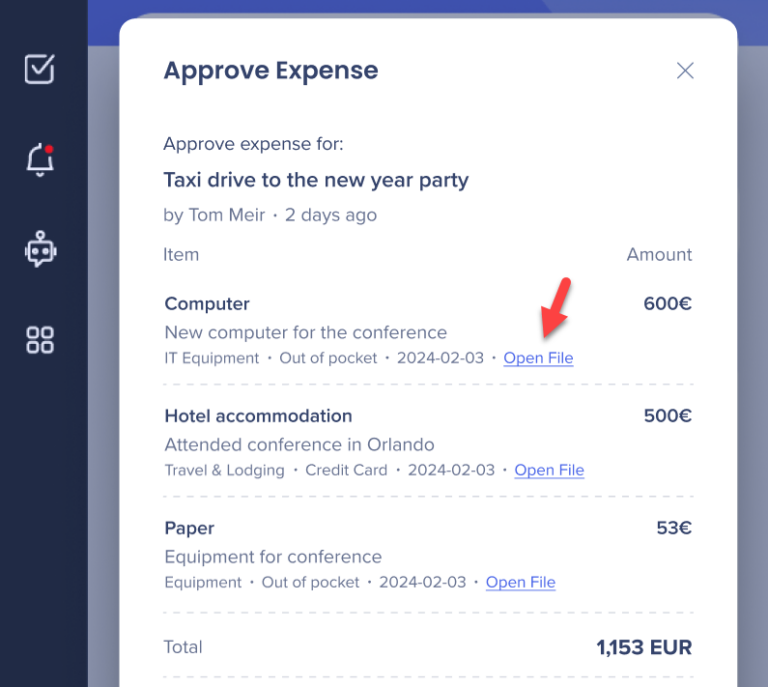The width and height of the screenshot is (768, 687).
Task: Open File for Hotel accommodation expense
Action: 549,470
